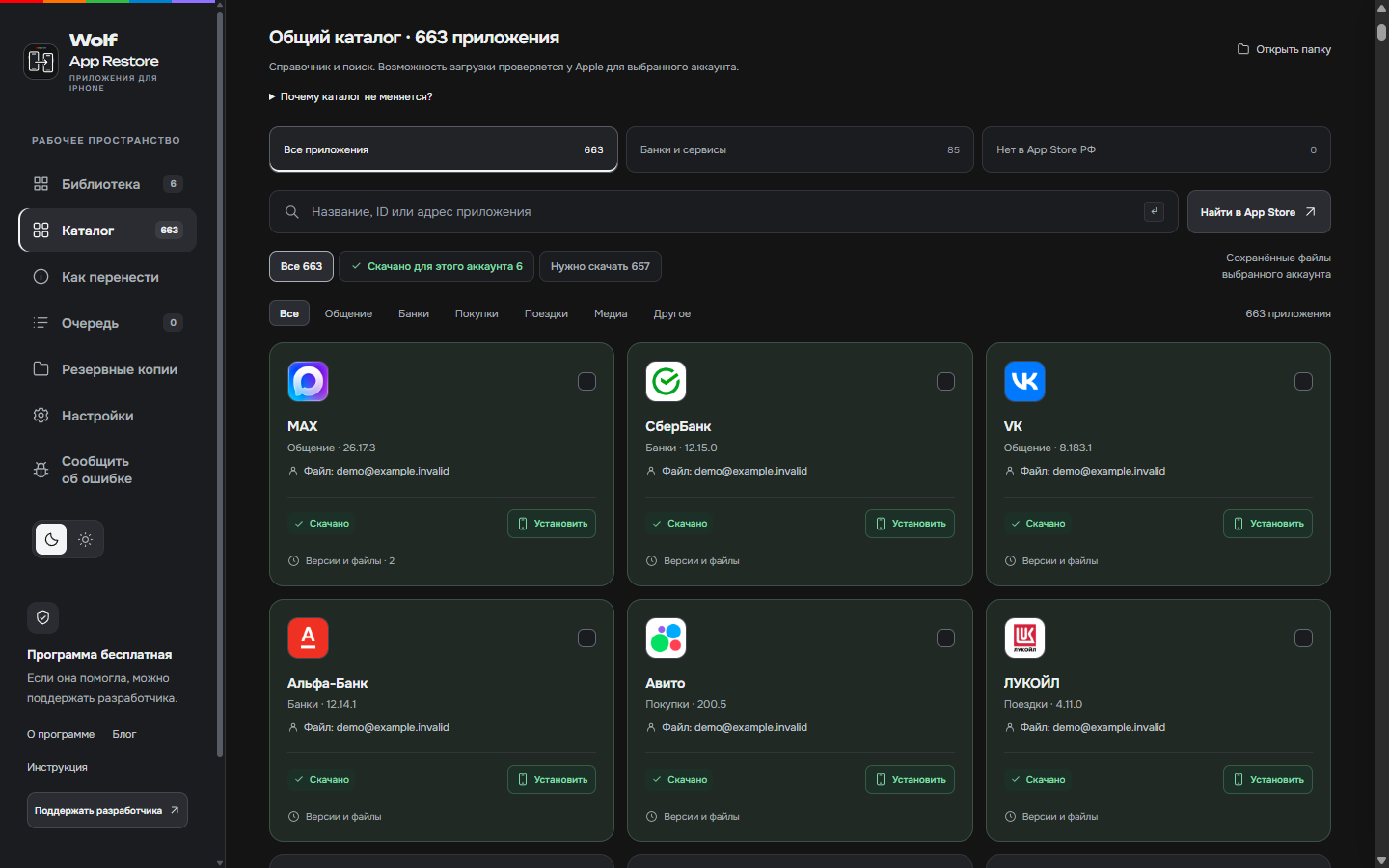
Task: Open the ЛУКОЙЛ app icon
Action: point(1024,637)
